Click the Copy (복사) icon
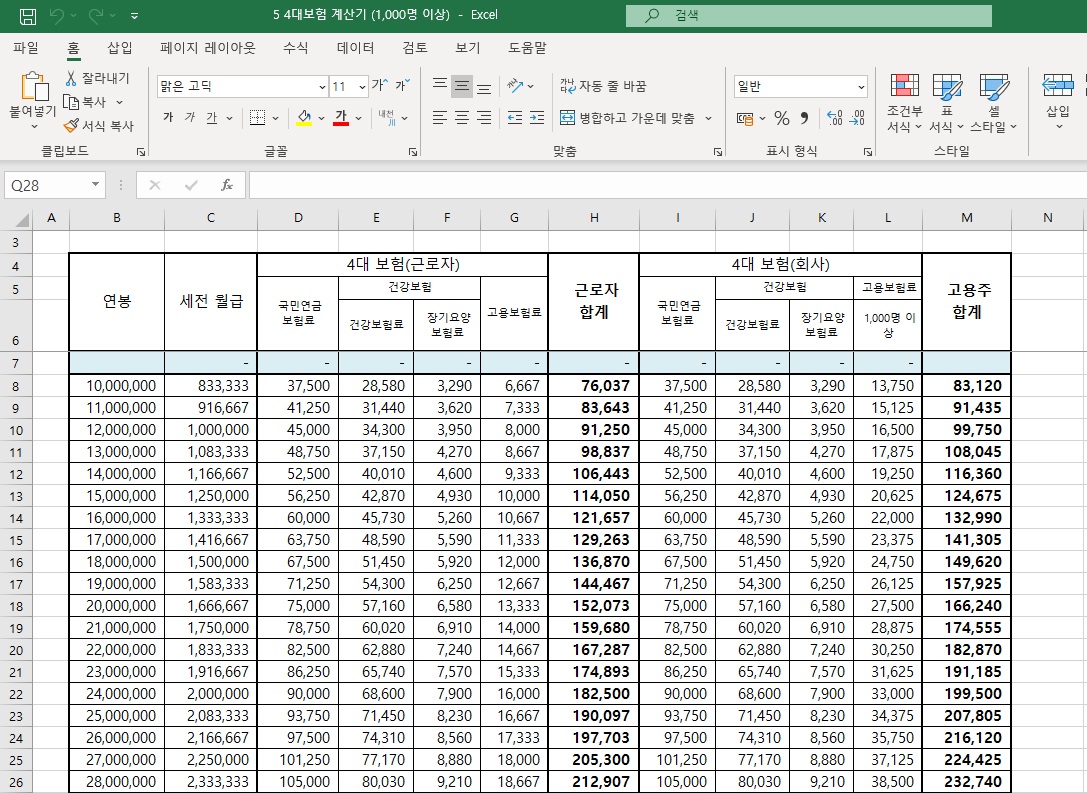Screen dimensions: 1087x793 coord(71,102)
